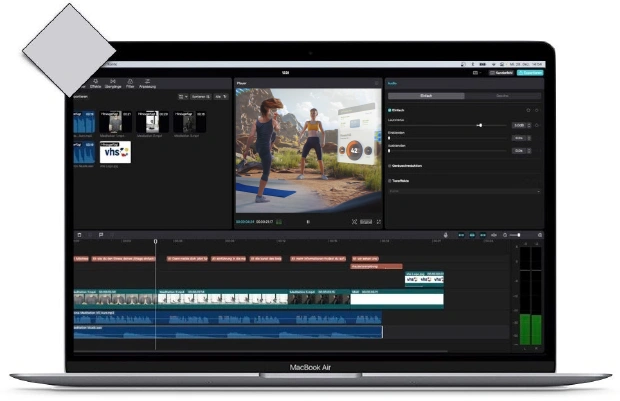
Task: Select the vhs logo media thumbnail
Action: (x=114, y=153)
